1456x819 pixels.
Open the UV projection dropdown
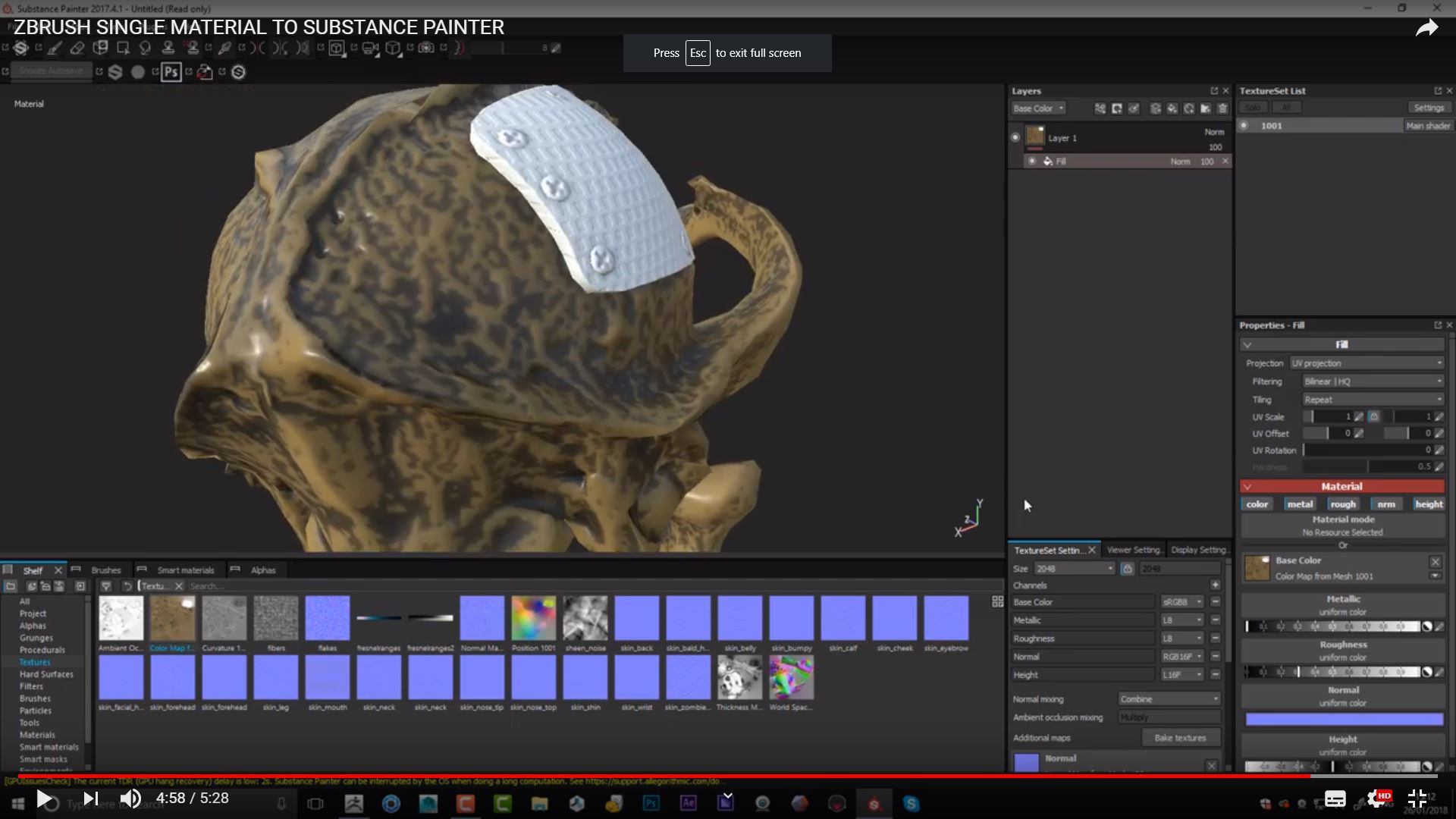1367,363
